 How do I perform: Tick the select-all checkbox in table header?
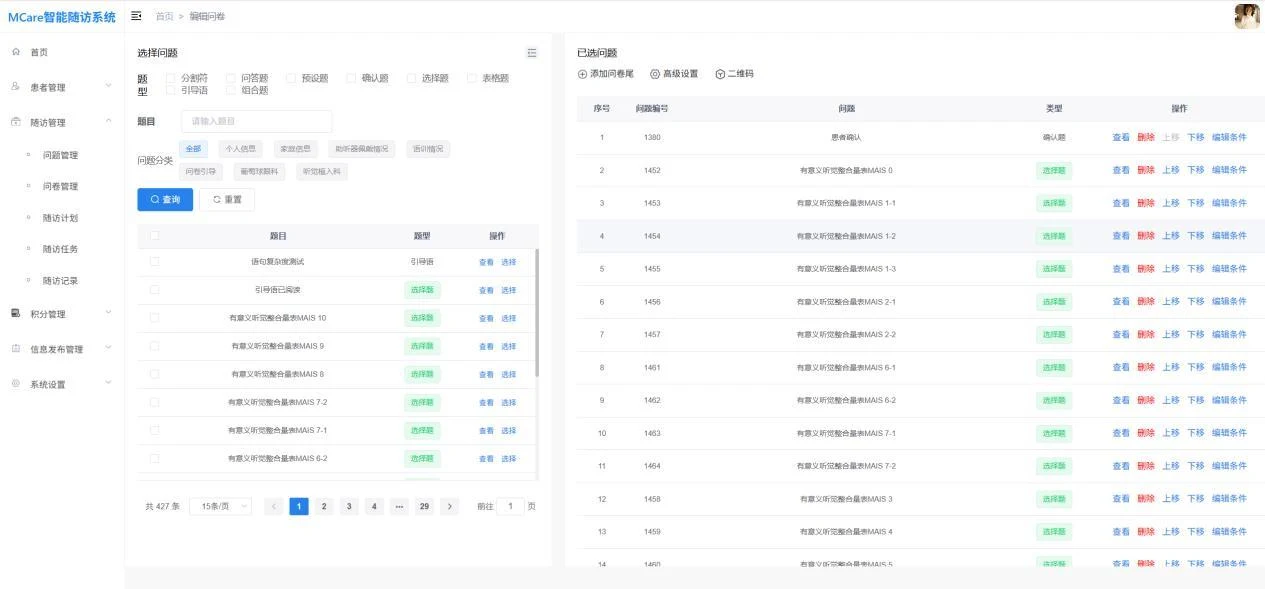154,236
